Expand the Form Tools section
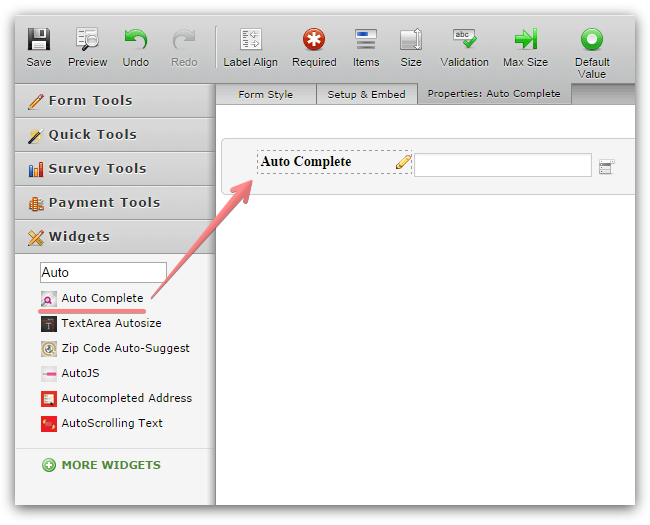 click(x=115, y=101)
